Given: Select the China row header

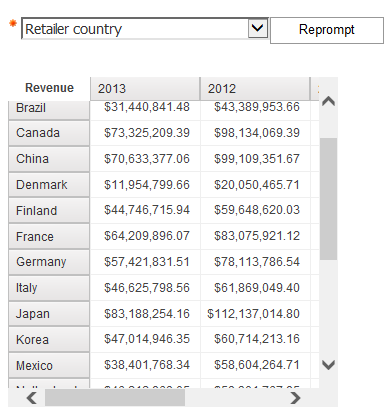Looking at the screenshot, I should click(49, 159).
